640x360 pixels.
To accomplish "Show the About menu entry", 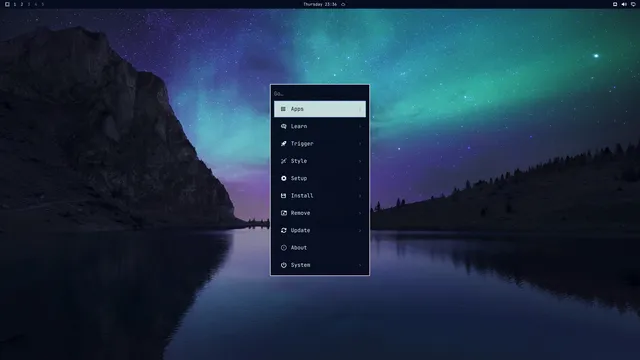I will (x=320, y=248).
